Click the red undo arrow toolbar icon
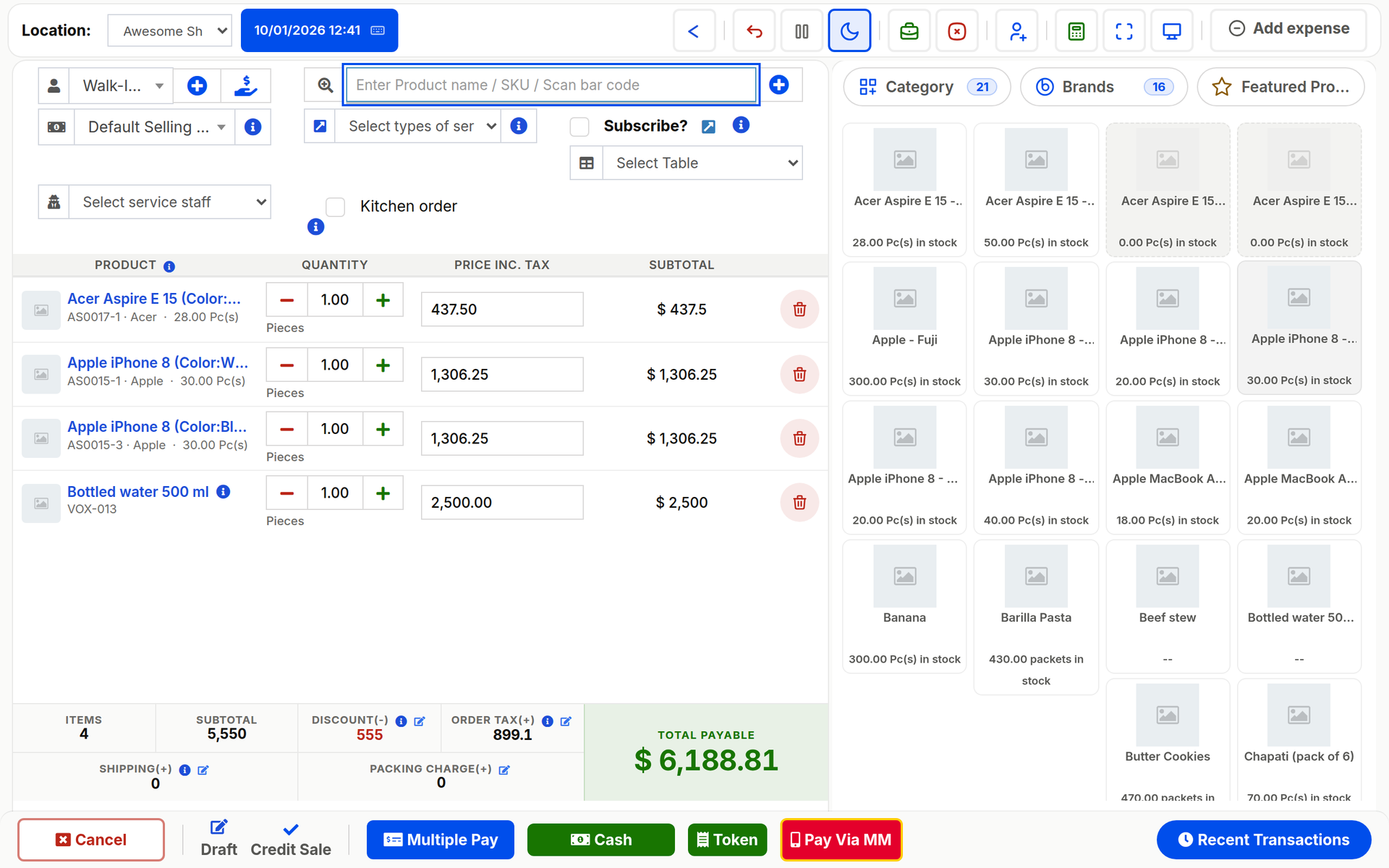This screenshot has width=1389, height=868. [754, 31]
